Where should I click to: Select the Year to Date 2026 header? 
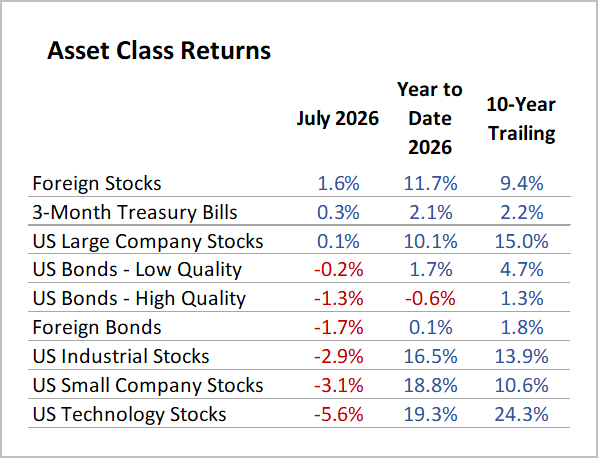(430, 118)
